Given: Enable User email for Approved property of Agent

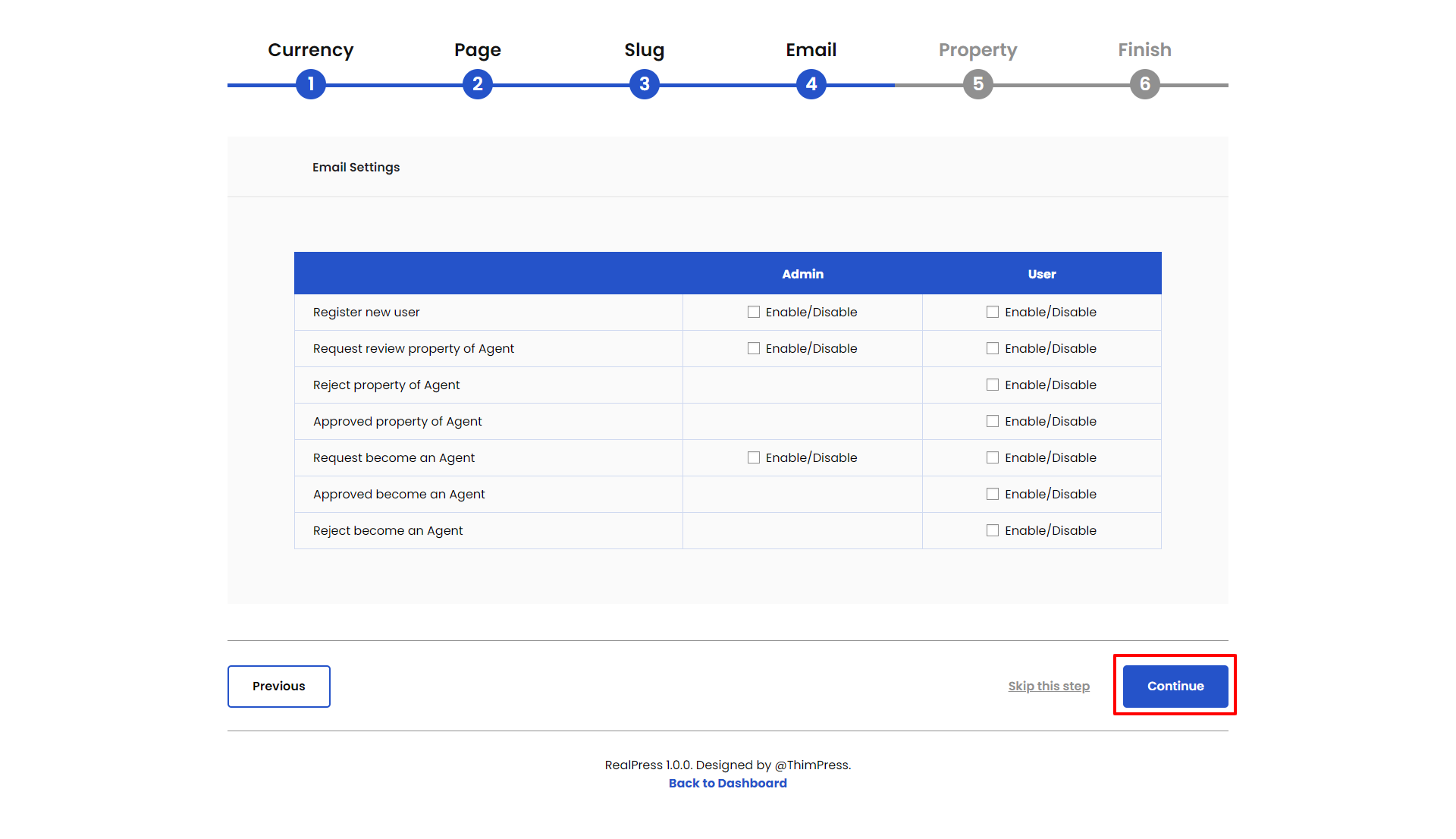Looking at the screenshot, I should tap(993, 421).
